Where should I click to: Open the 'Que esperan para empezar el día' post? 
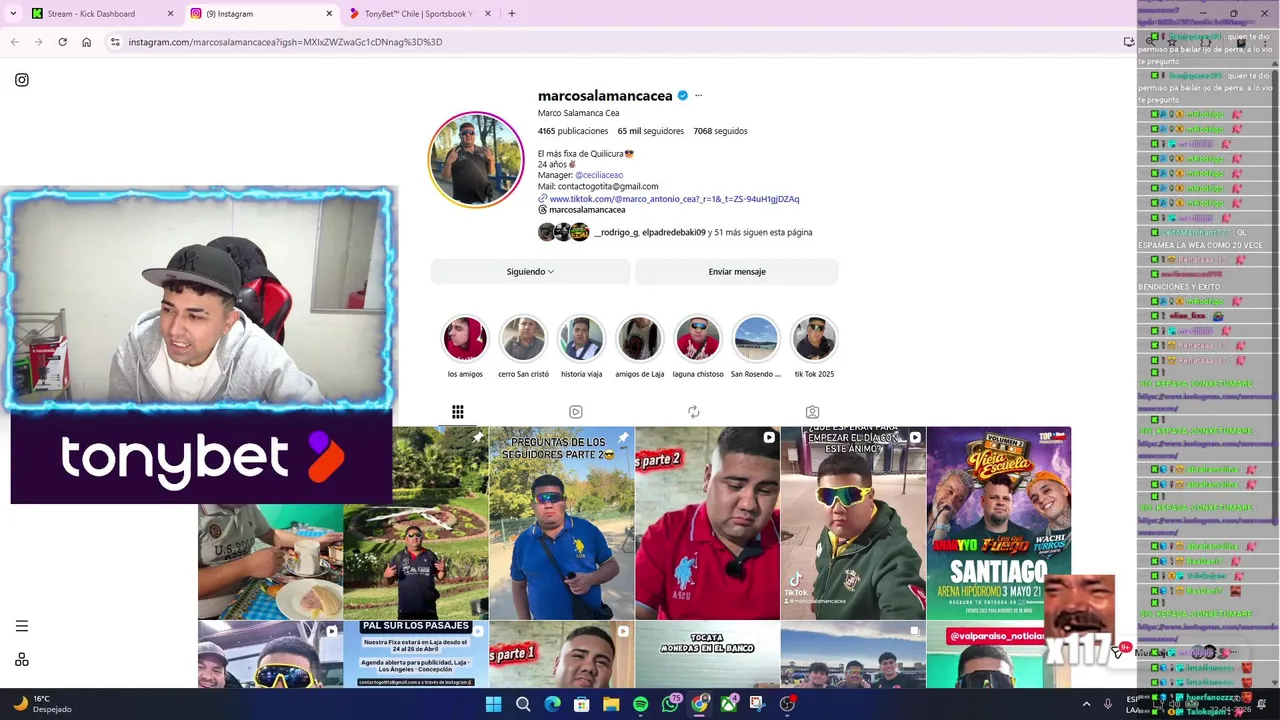853,523
